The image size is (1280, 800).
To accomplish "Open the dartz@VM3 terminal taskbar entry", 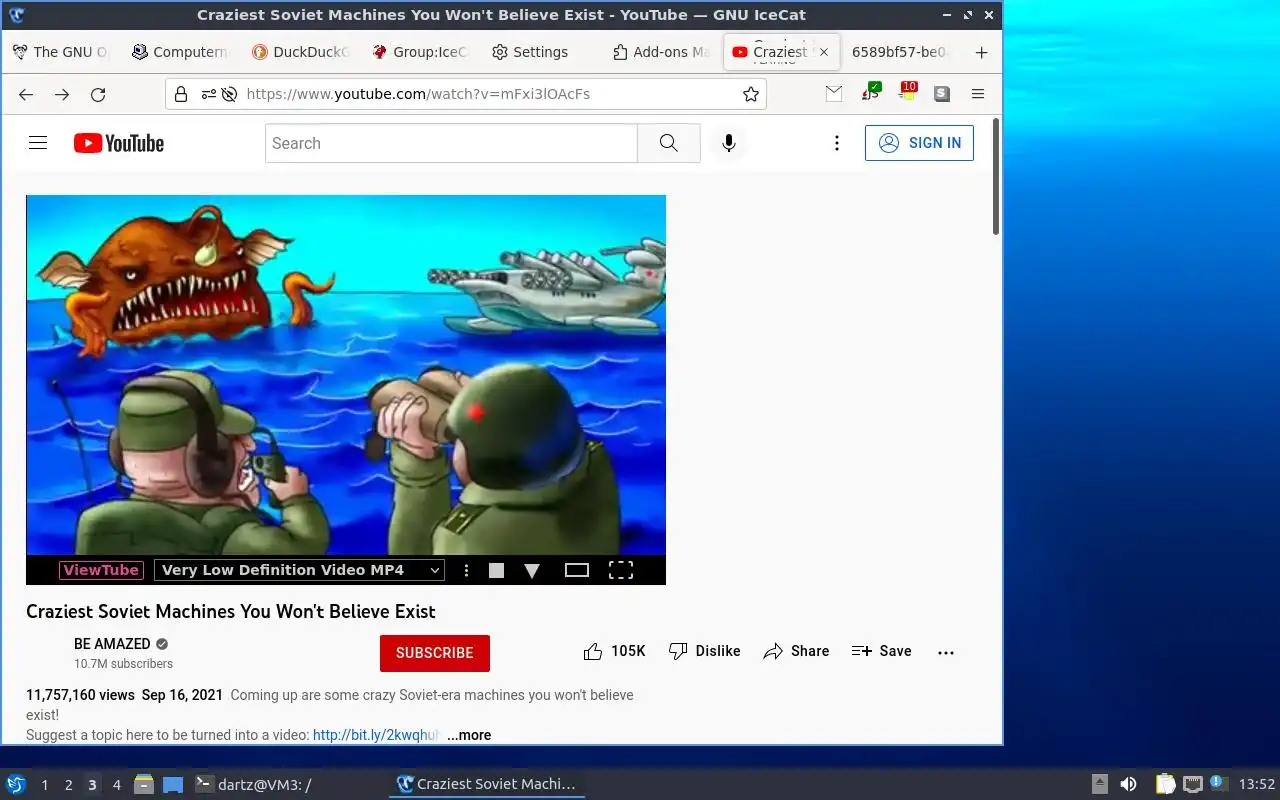I will [253, 785].
